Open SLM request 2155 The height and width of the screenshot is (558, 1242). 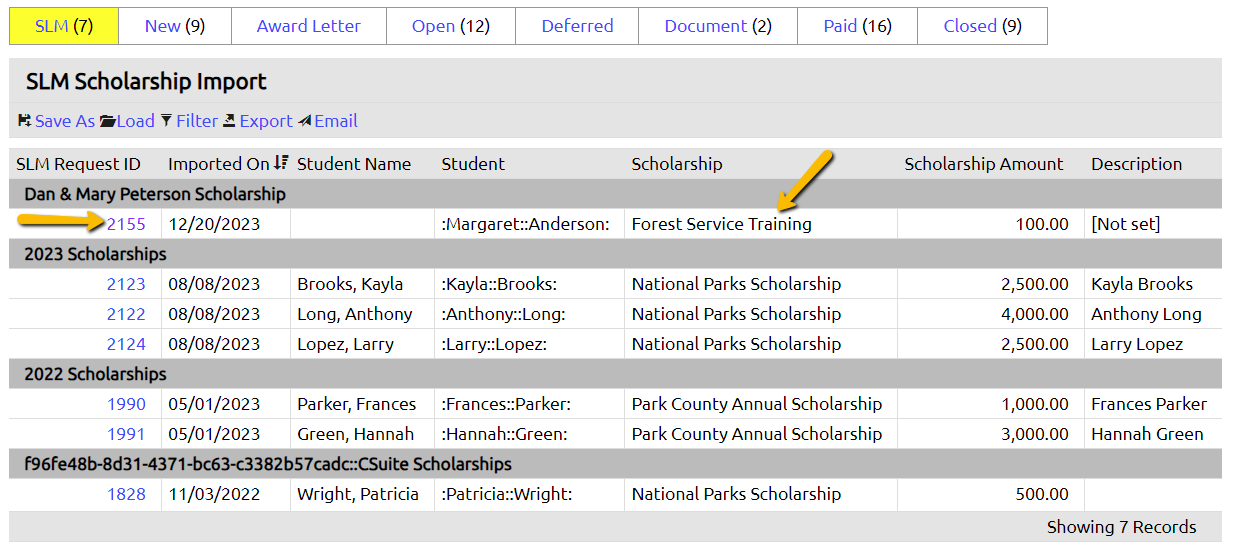tap(126, 224)
